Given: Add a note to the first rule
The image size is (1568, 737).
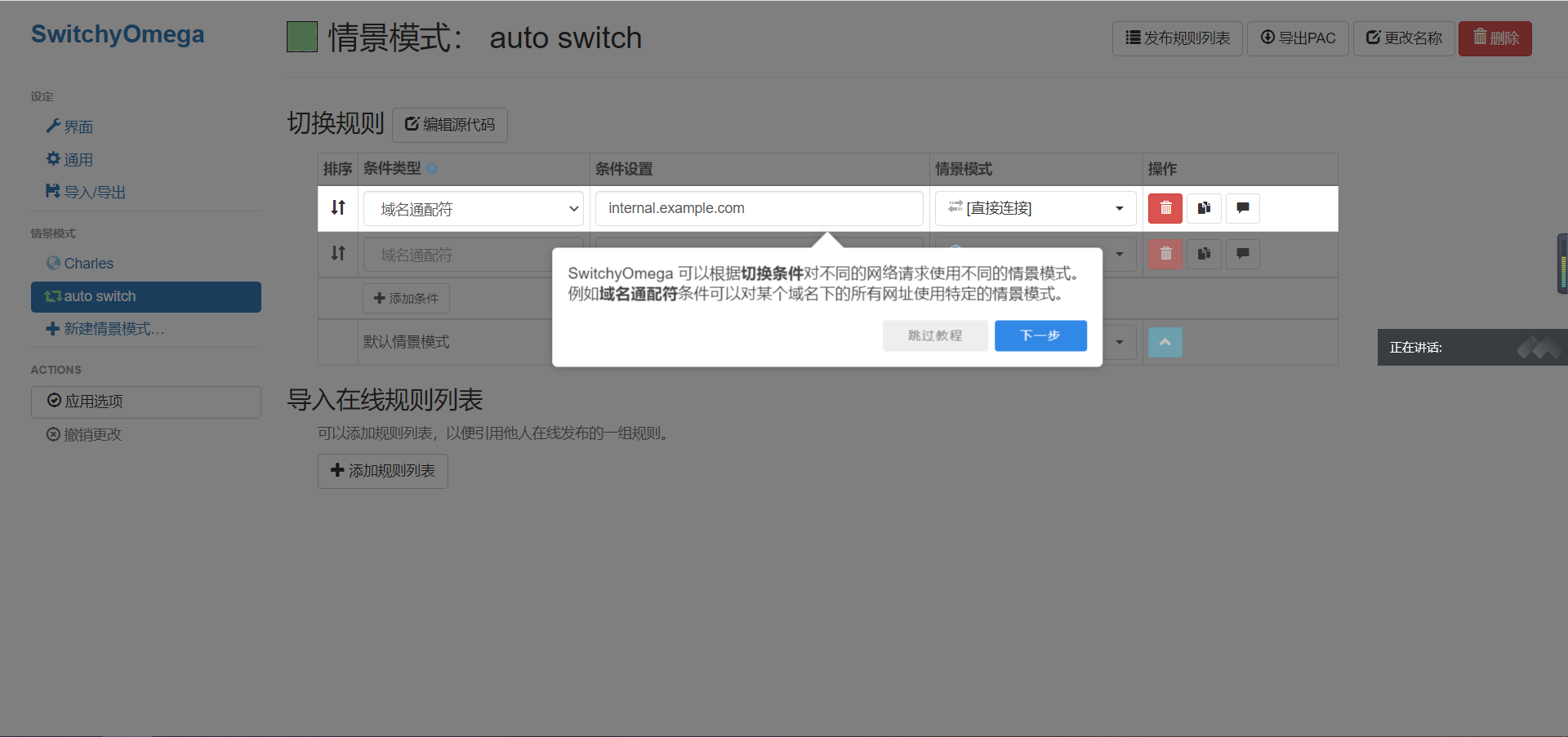Looking at the screenshot, I should click(x=1242, y=208).
